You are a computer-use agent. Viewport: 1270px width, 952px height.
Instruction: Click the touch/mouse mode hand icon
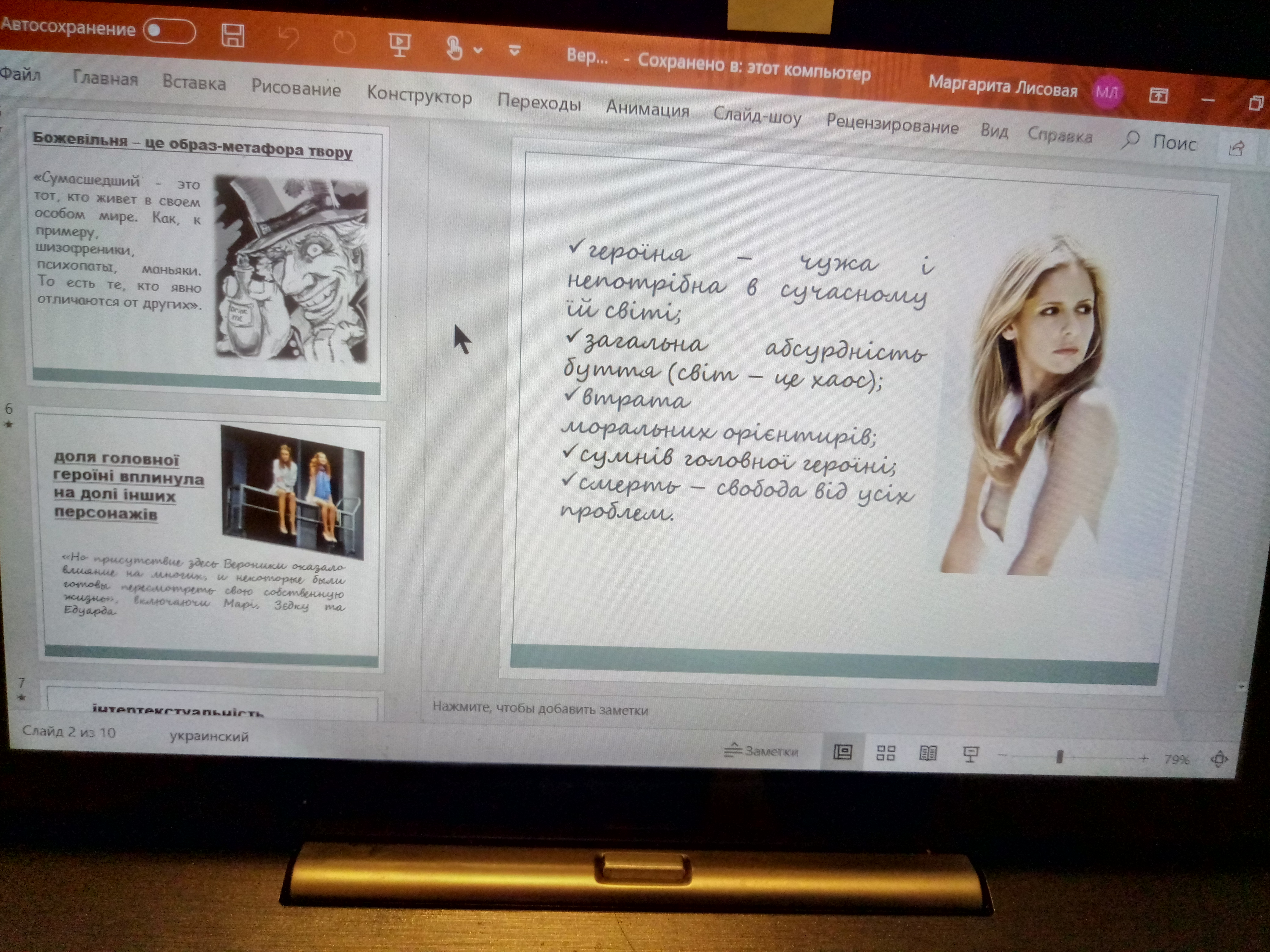(454, 48)
